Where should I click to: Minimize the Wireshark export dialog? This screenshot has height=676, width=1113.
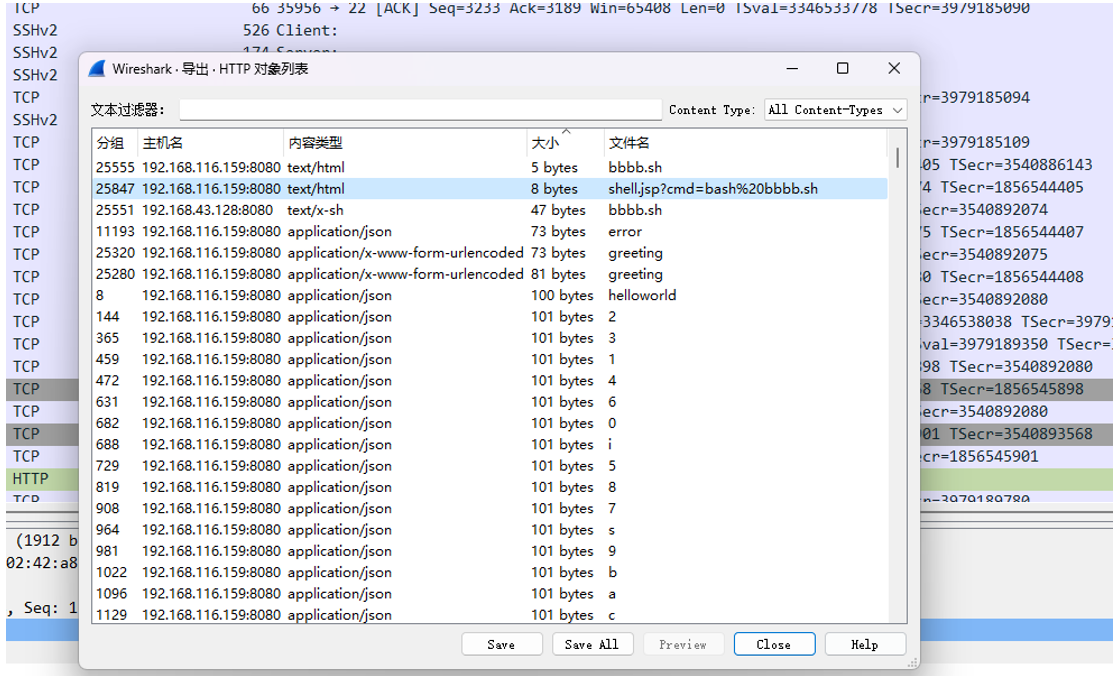click(792, 68)
